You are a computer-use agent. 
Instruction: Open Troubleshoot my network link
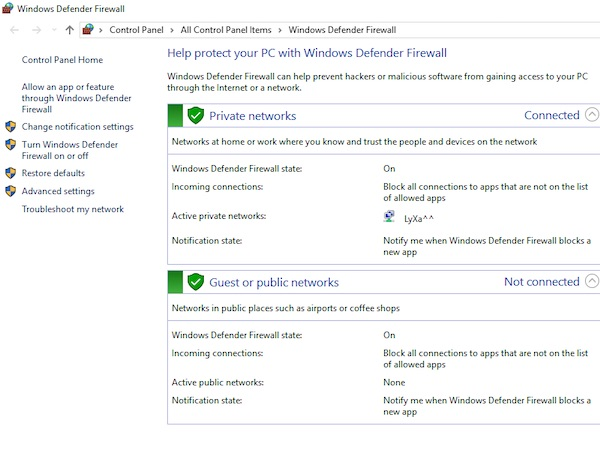pyautogui.click(x=73, y=209)
